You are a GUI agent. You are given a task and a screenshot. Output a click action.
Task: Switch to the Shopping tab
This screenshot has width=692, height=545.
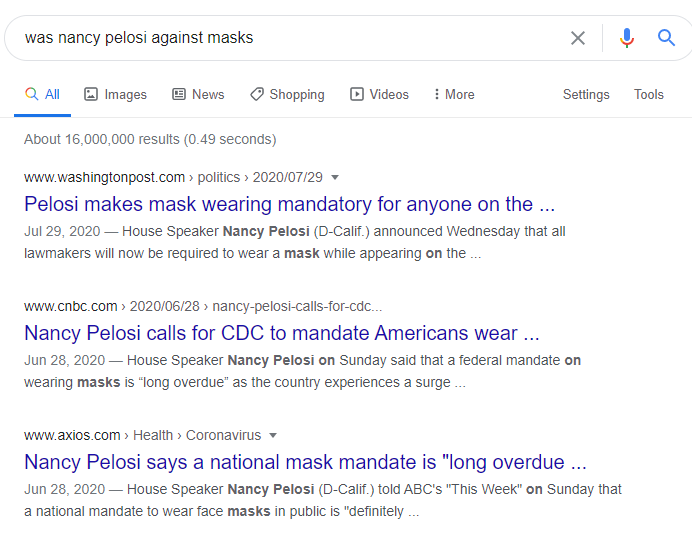tap(287, 94)
